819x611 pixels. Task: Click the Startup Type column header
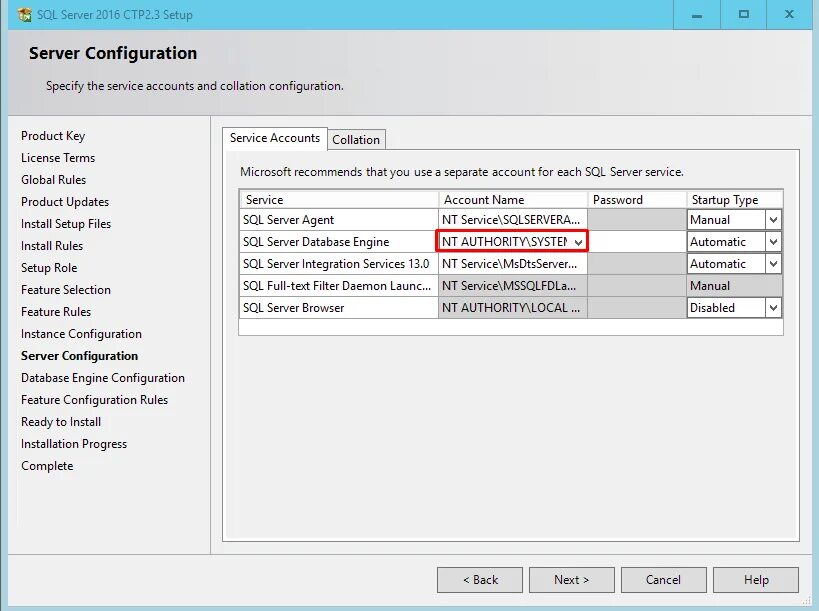(734, 199)
